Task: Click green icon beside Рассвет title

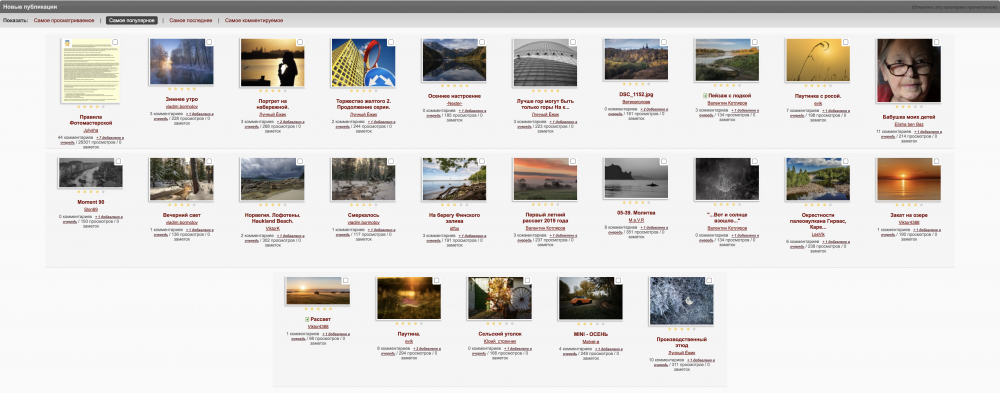Action: pos(307,319)
